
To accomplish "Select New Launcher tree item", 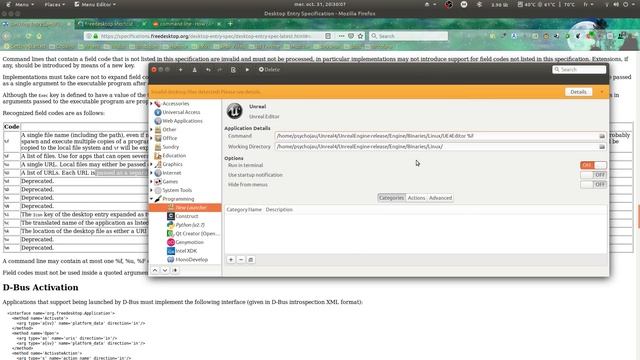I will pyautogui.click(x=185, y=208).
